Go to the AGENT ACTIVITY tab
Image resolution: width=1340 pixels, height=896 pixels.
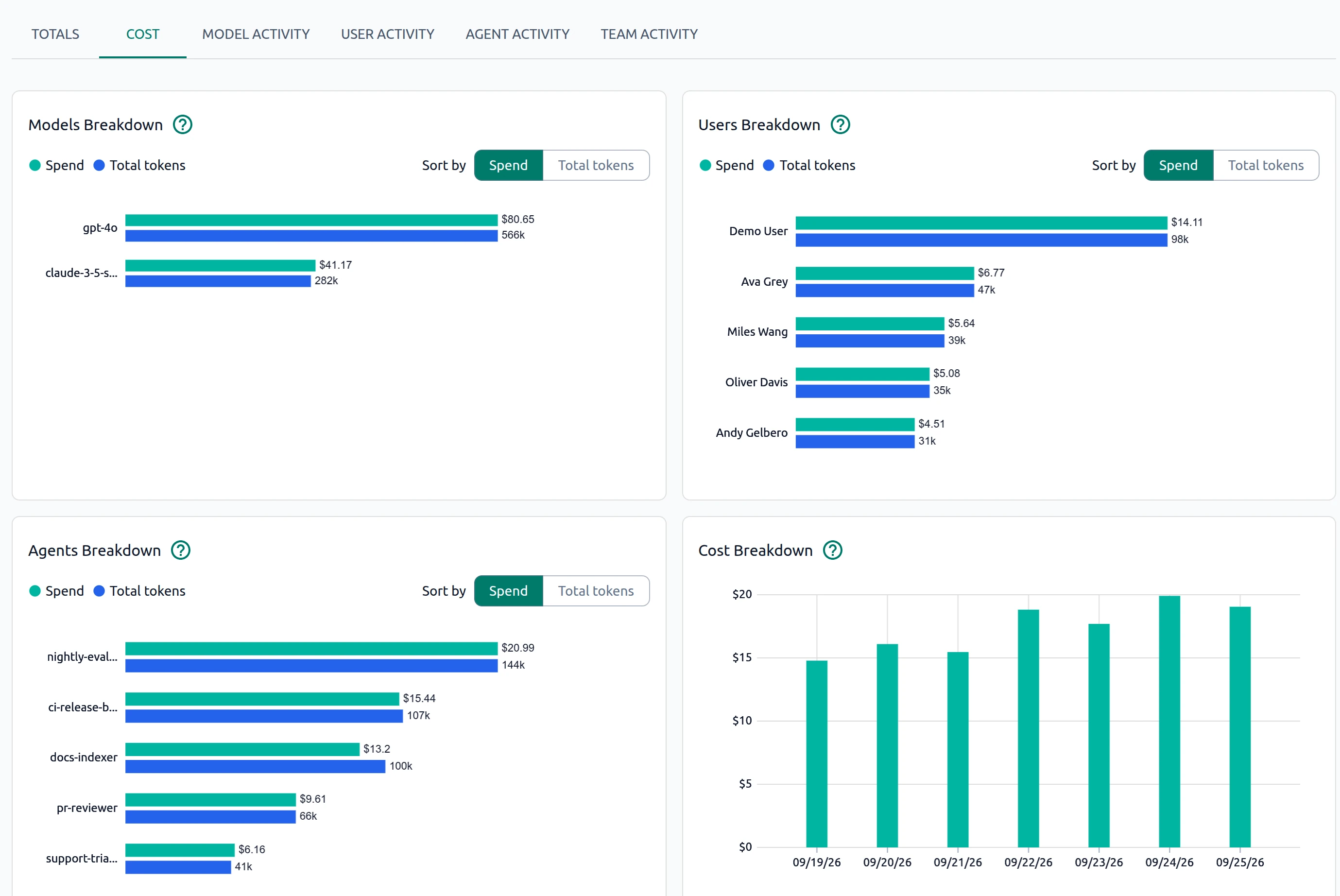point(517,34)
